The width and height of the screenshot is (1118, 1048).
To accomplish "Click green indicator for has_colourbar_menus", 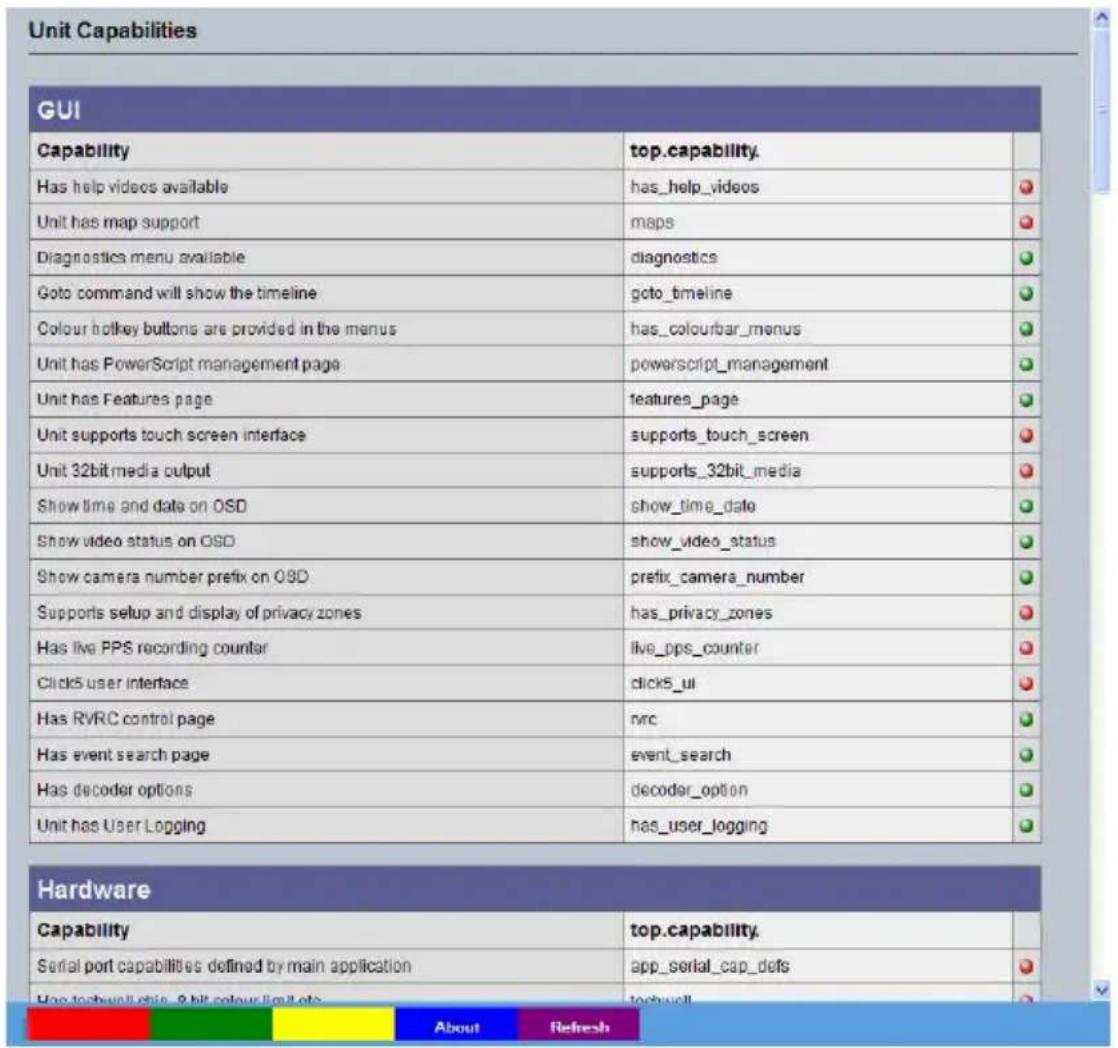I will pos(1026,329).
